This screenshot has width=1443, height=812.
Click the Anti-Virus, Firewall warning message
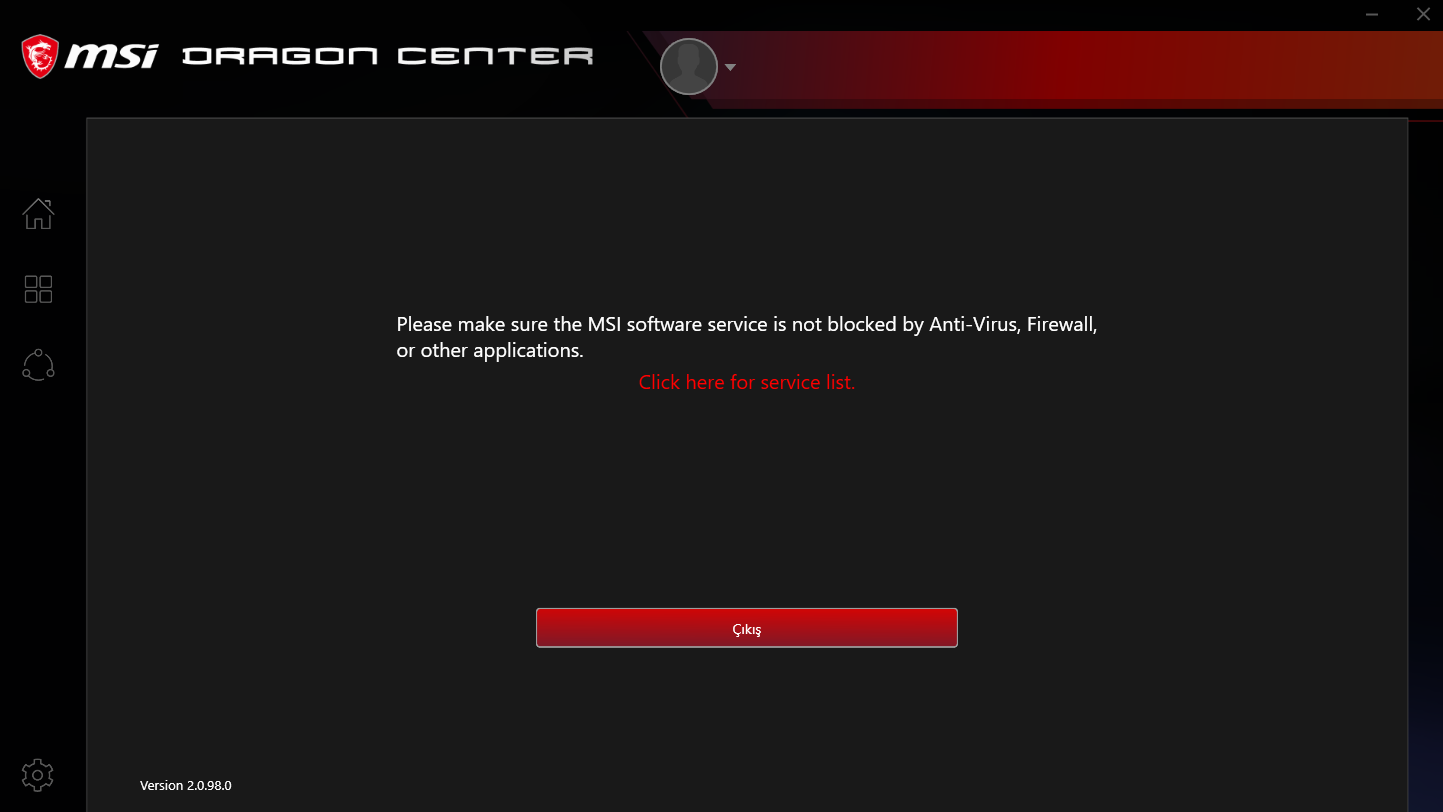(747, 325)
